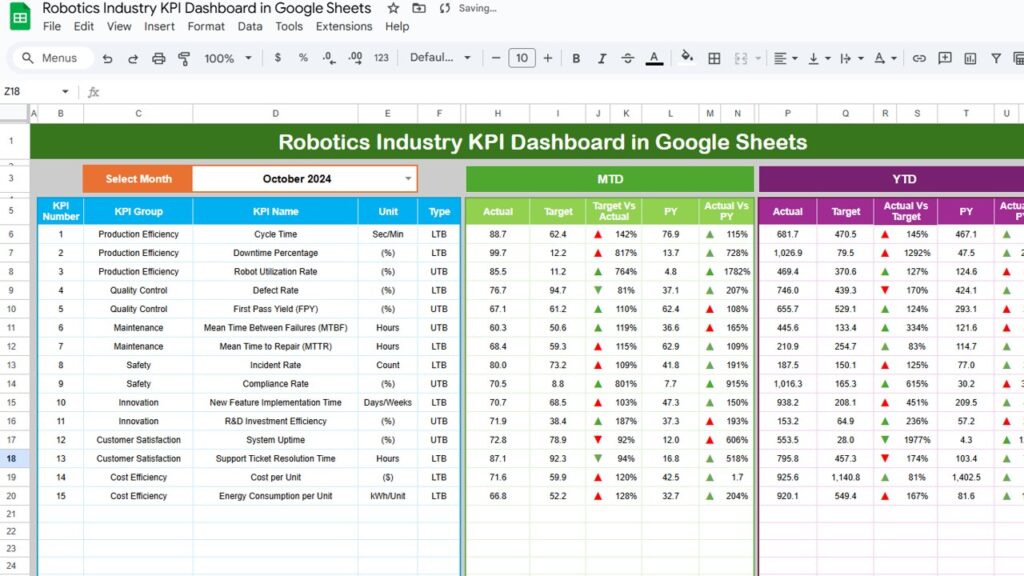This screenshot has height=576, width=1024.
Task: Open the fill color picker
Action: coord(686,57)
